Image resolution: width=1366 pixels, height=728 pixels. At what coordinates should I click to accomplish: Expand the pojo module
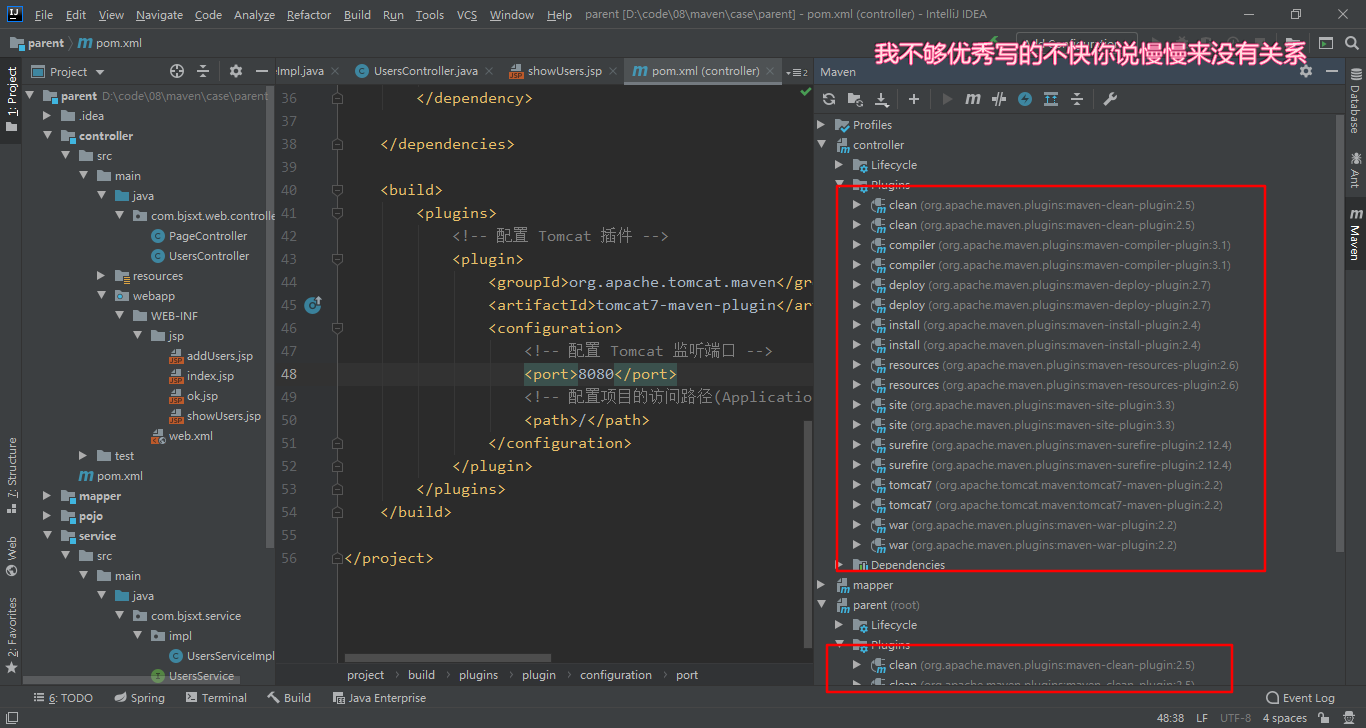point(47,516)
